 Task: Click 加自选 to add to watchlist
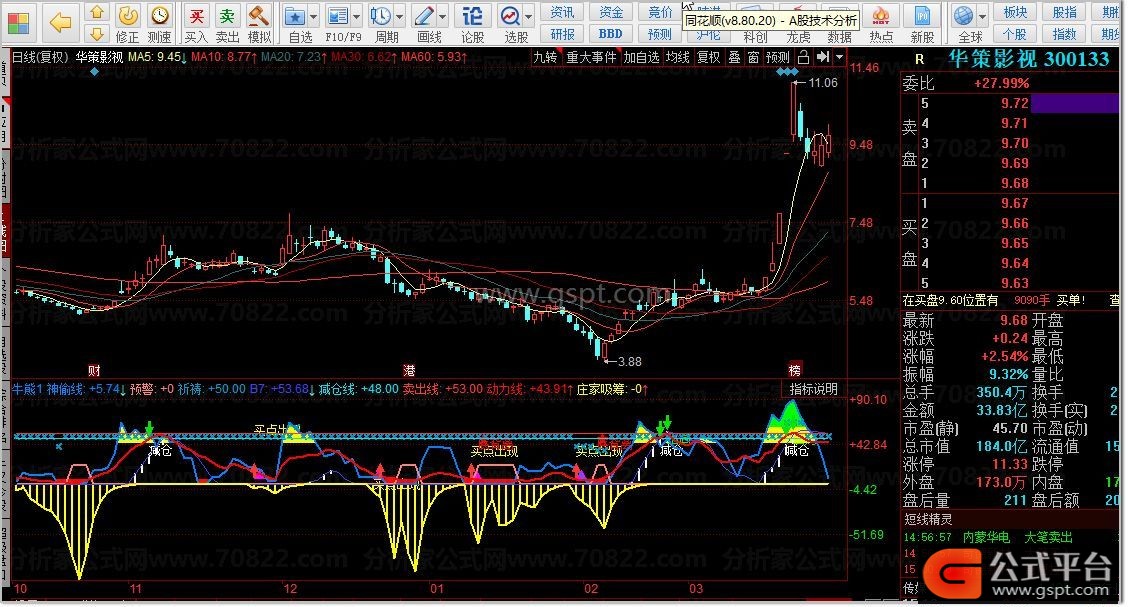pos(642,57)
